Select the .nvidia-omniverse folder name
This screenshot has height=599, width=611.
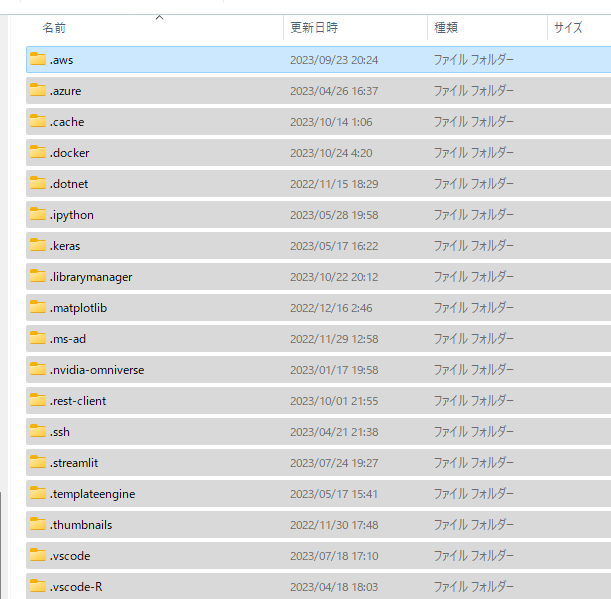point(97,370)
